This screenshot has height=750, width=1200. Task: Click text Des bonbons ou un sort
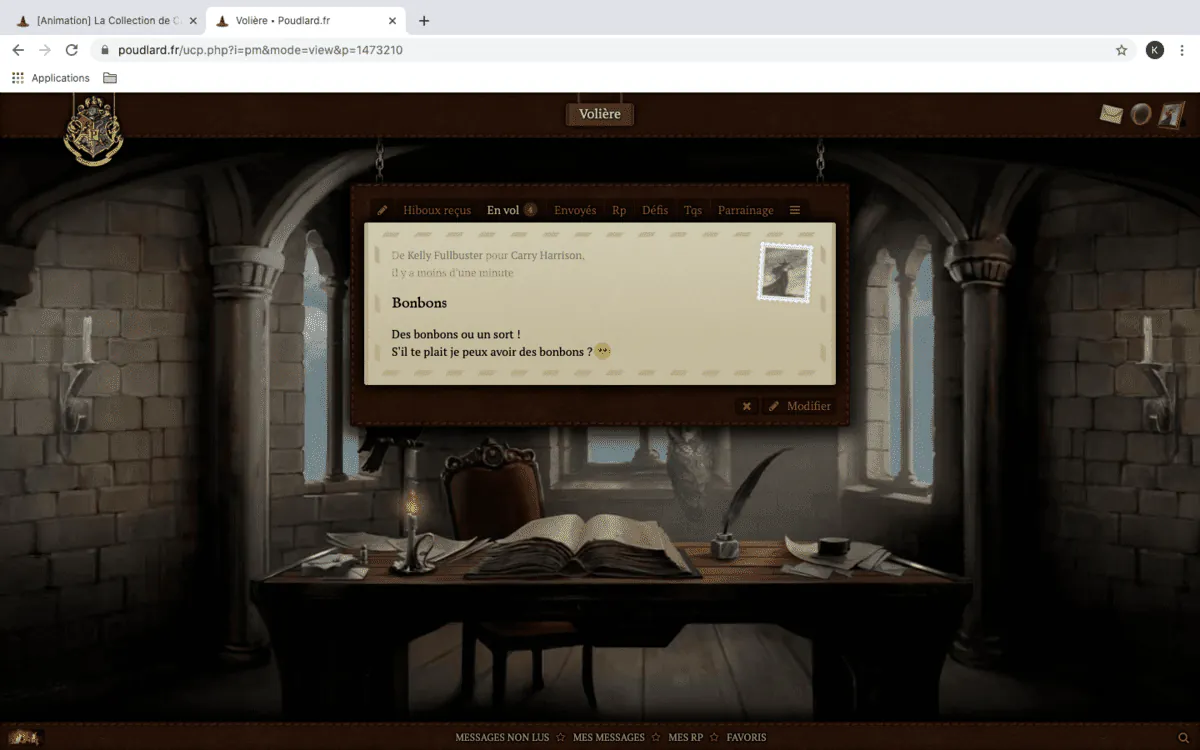(456, 334)
